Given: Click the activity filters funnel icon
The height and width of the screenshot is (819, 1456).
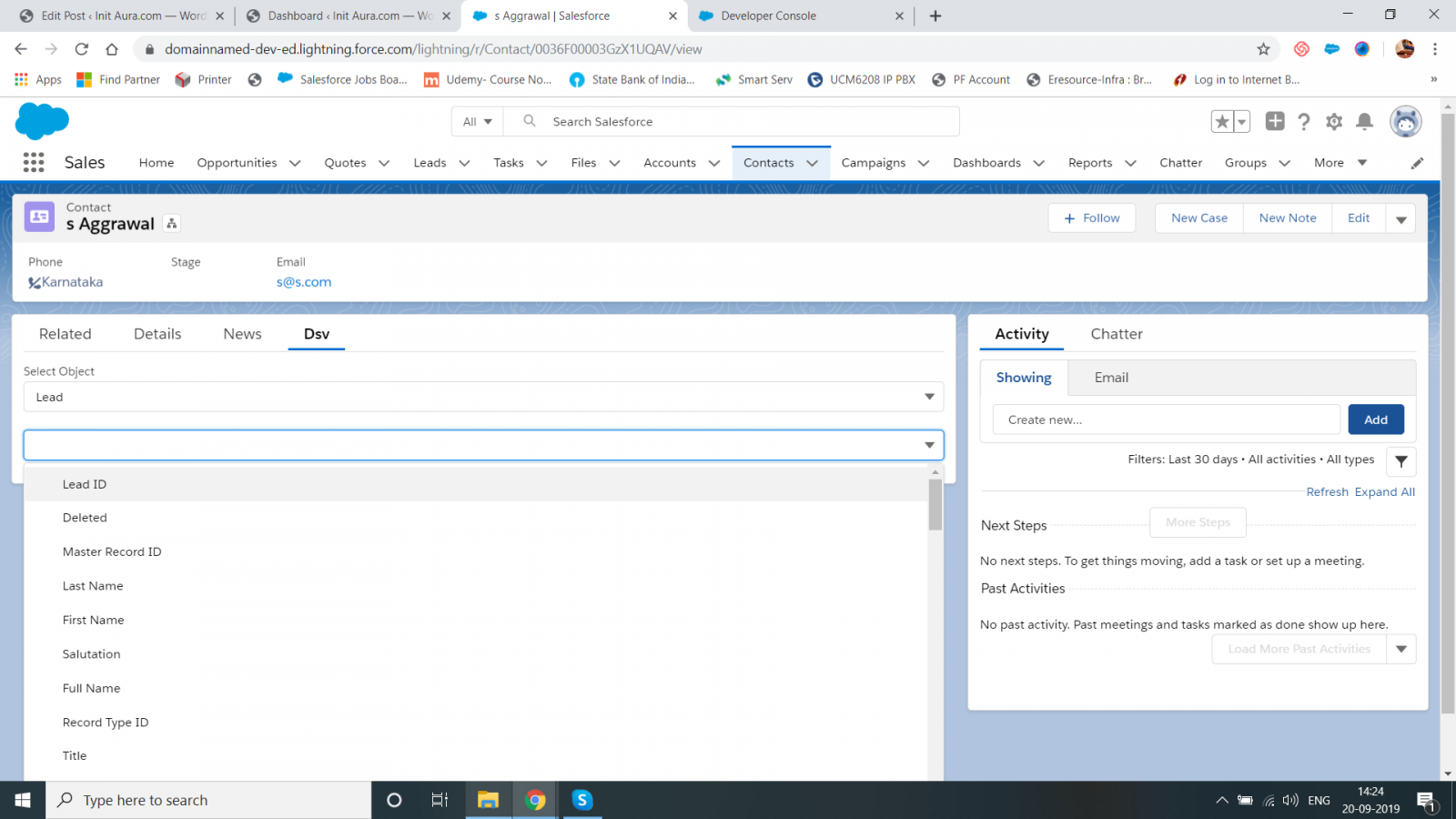Looking at the screenshot, I should point(1400,461).
